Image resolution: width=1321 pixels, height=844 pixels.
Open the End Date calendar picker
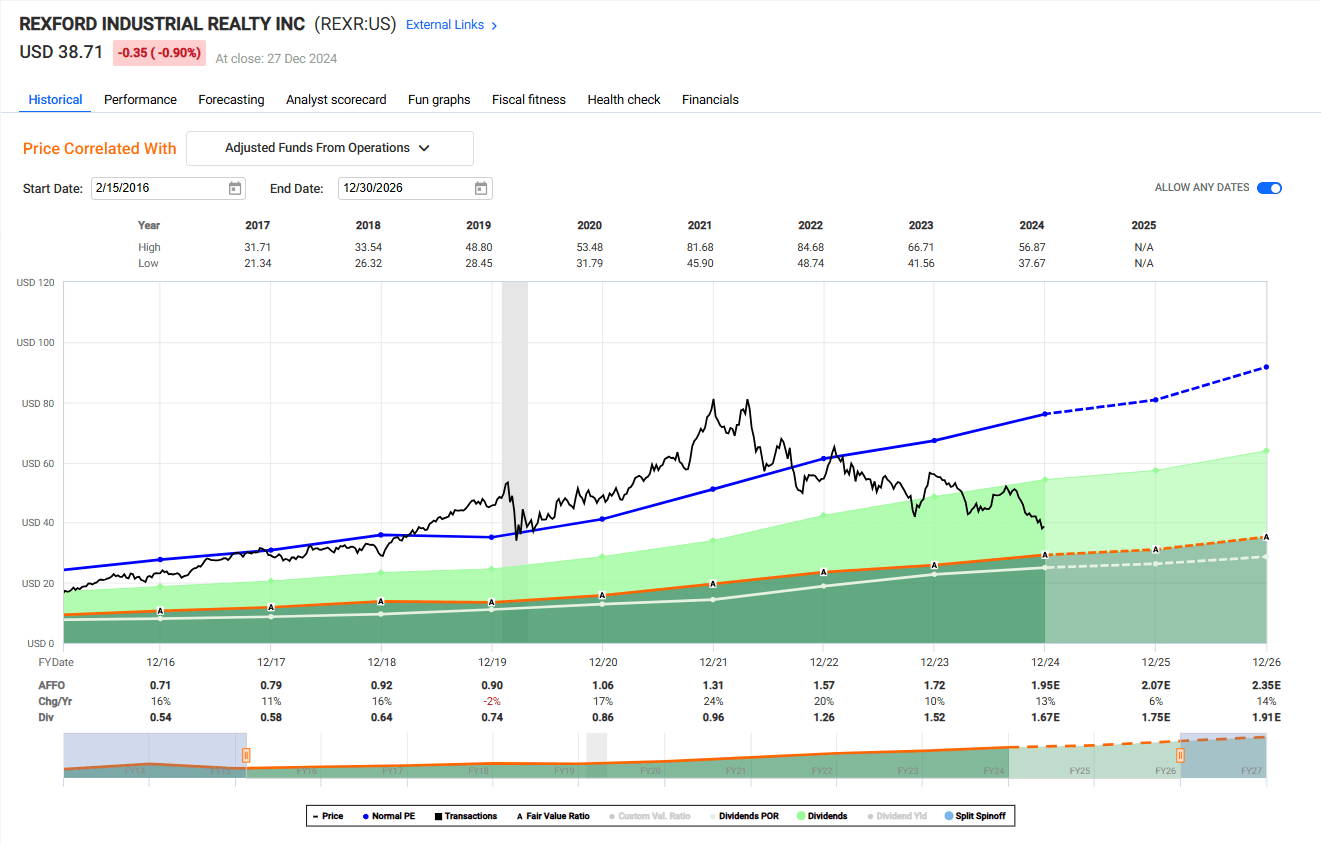[x=480, y=188]
